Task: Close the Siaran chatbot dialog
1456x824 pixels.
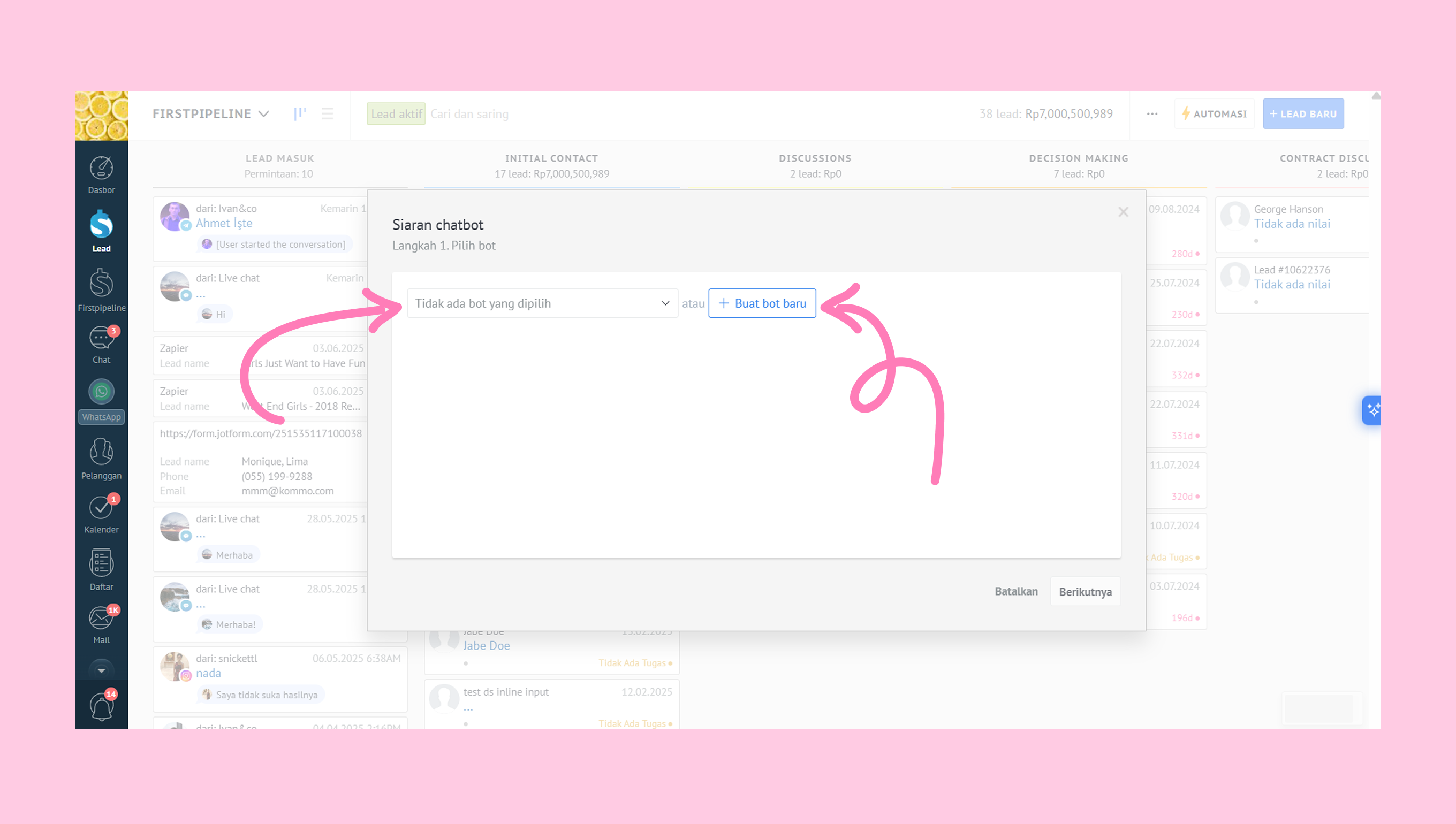Action: (1123, 212)
